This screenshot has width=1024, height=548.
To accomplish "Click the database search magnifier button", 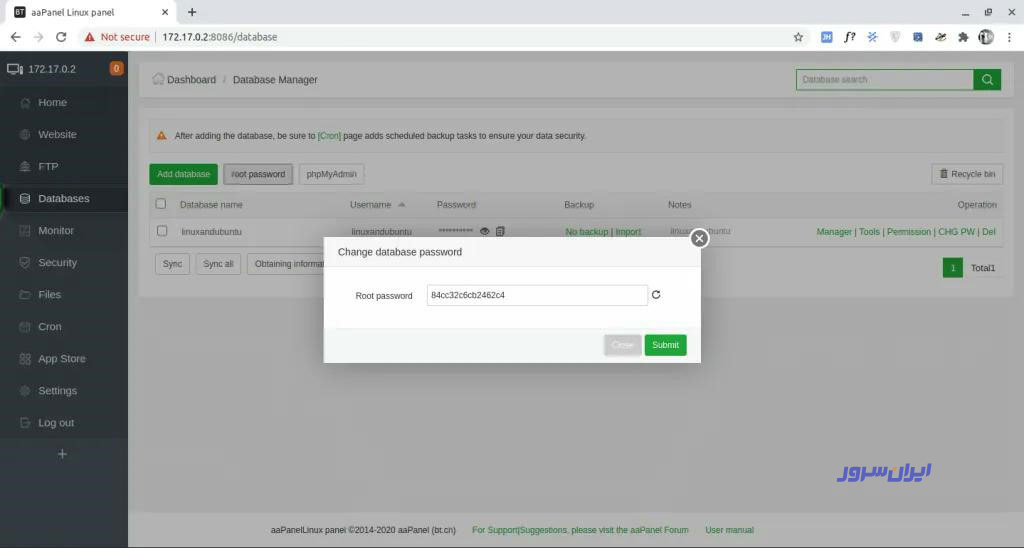I will click(987, 80).
